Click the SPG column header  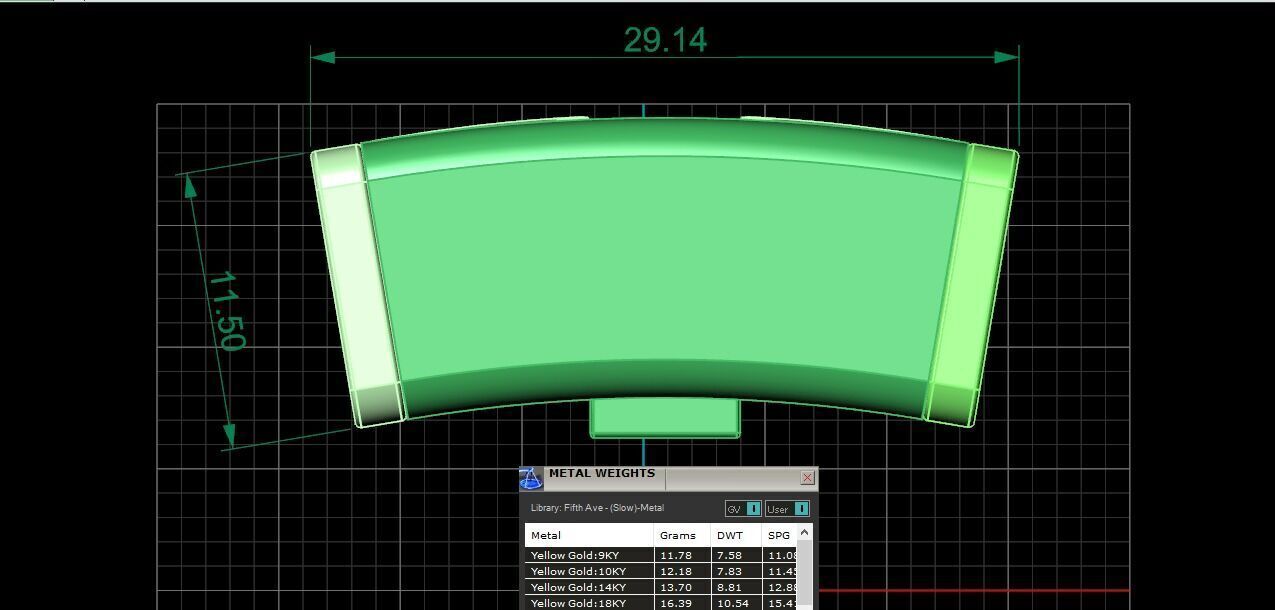(x=779, y=535)
